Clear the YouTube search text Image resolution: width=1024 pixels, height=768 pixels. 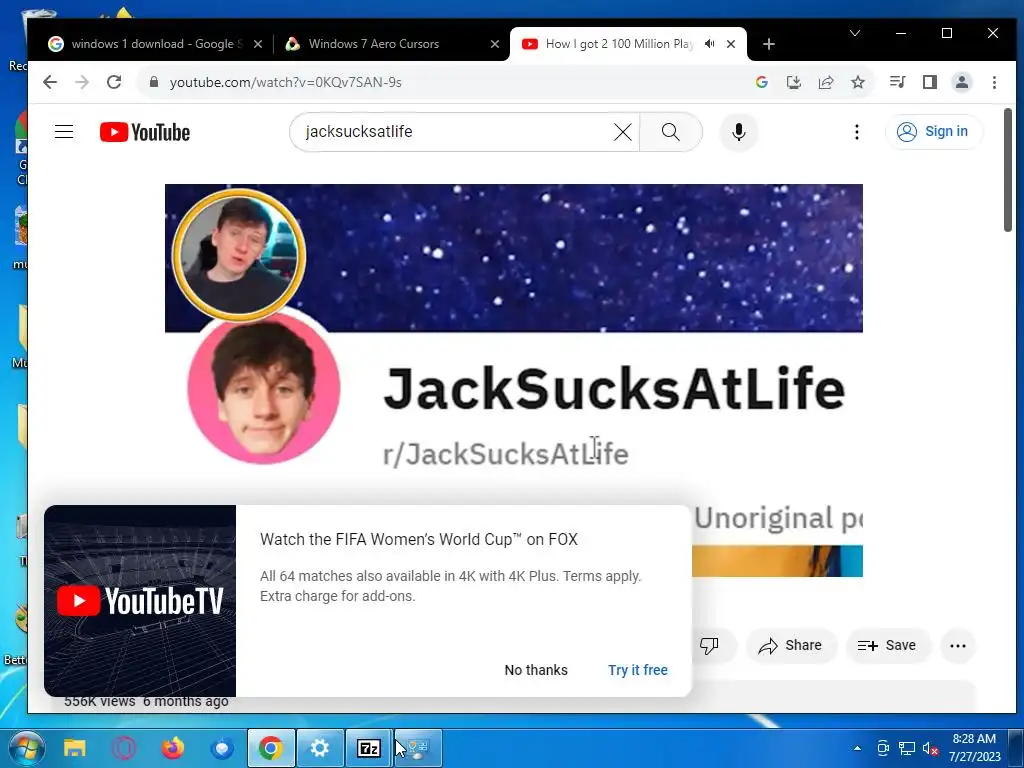click(x=623, y=132)
